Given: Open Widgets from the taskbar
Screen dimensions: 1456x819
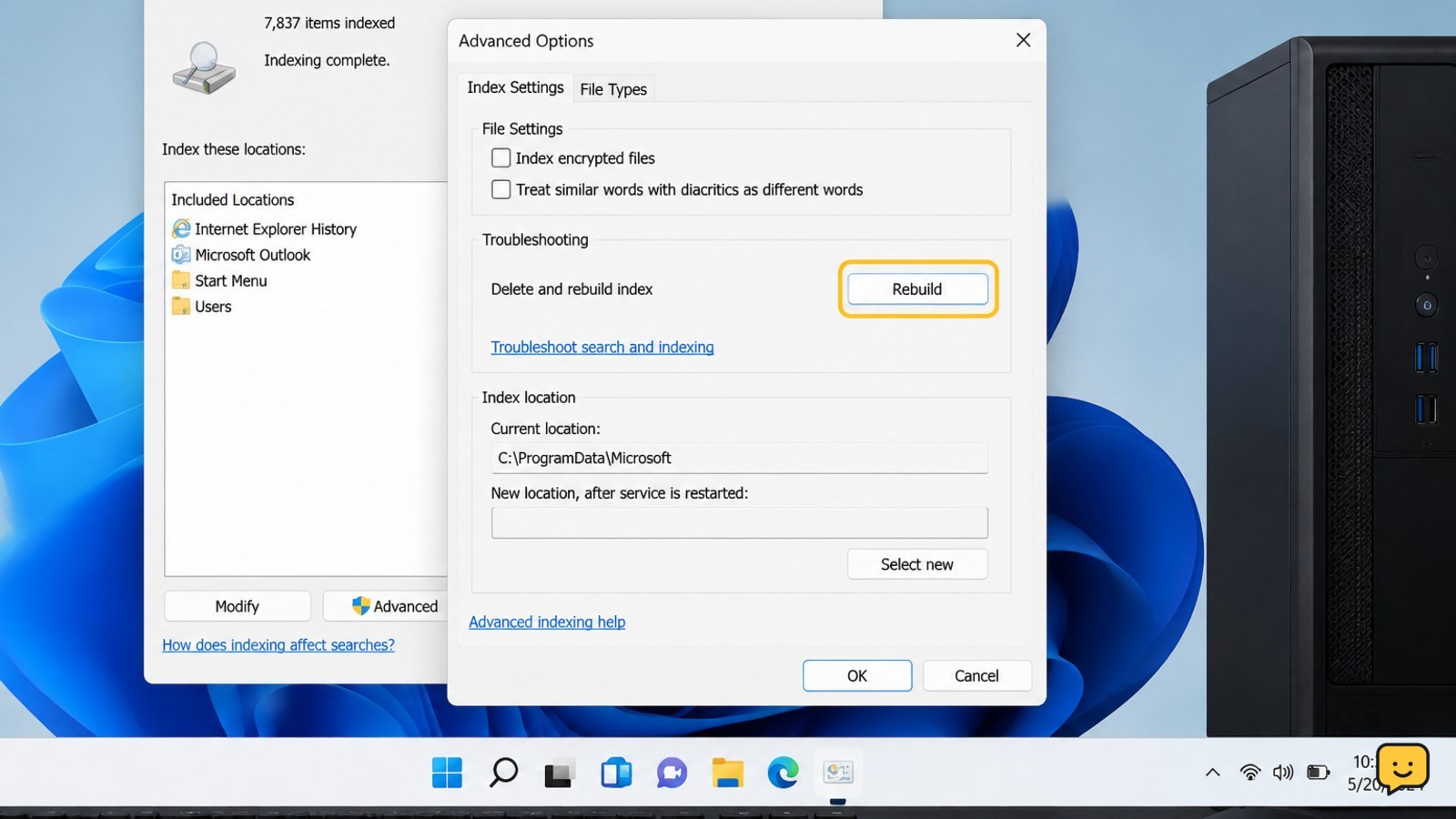Looking at the screenshot, I should tap(616, 773).
